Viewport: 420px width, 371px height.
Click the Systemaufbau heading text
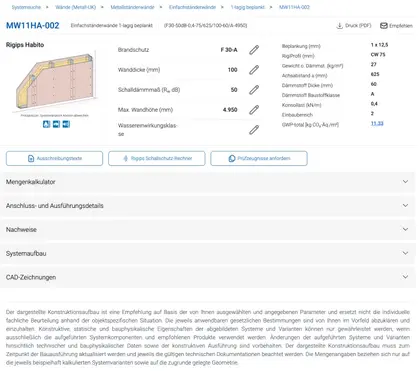[26, 254]
